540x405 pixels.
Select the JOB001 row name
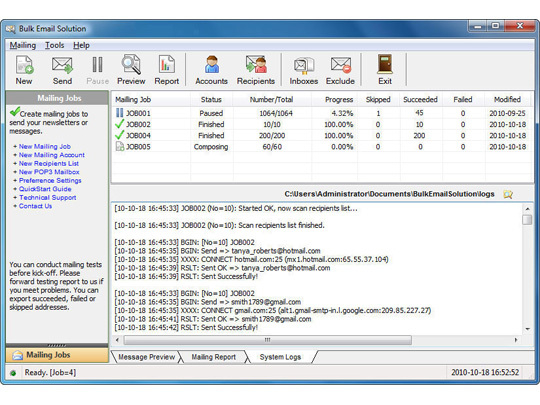[138, 113]
